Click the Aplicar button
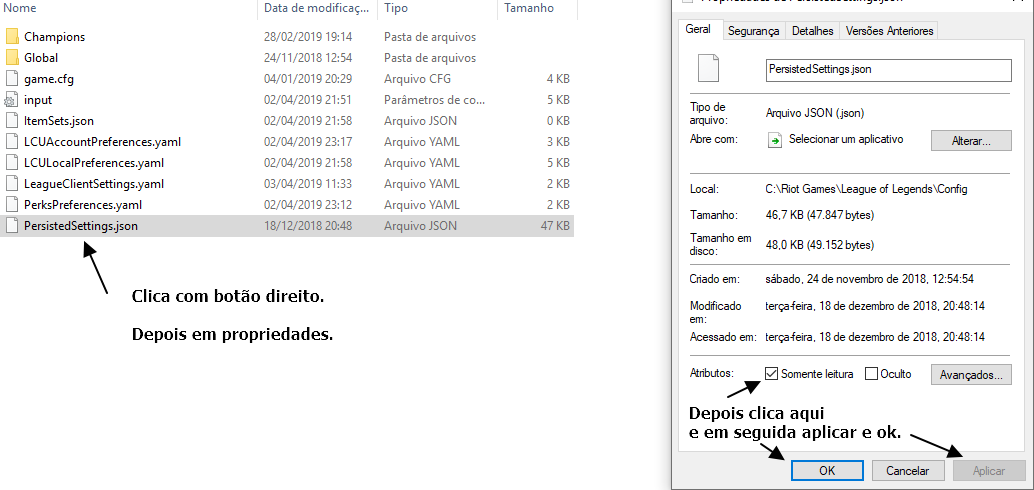Image resolution: width=1034 pixels, height=490 pixels. point(988,471)
